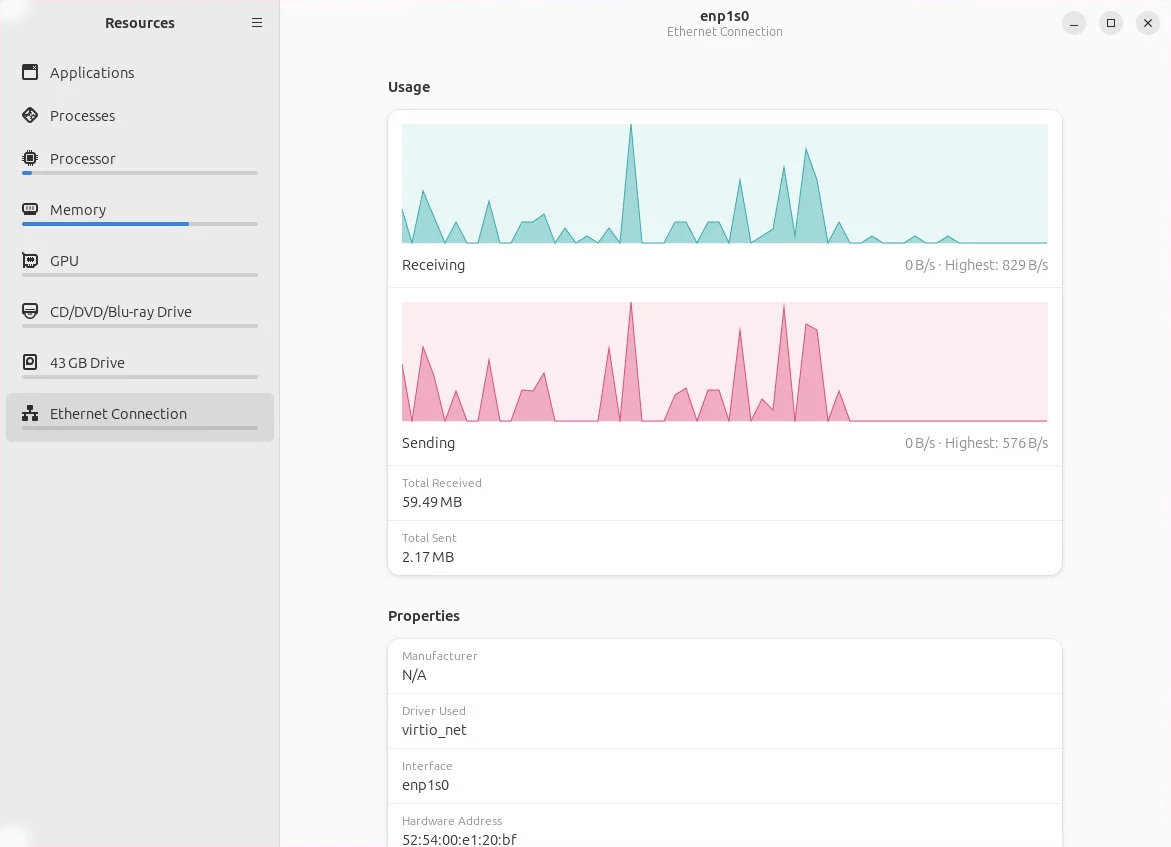Screen dimensions: 1171x847
Task: Click the Processor usage bar
Action: pos(140,173)
